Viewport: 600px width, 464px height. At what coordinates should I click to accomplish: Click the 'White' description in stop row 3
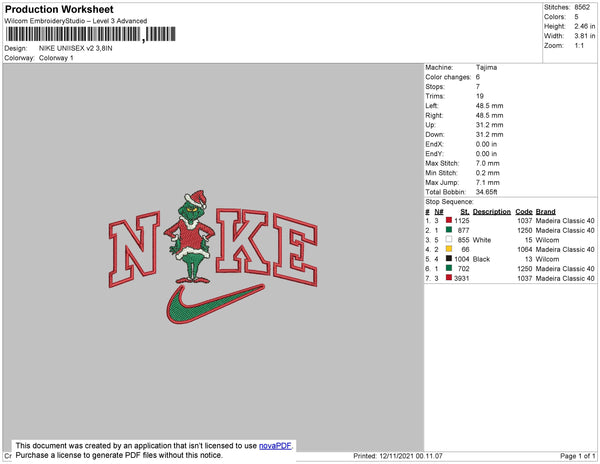click(482, 240)
